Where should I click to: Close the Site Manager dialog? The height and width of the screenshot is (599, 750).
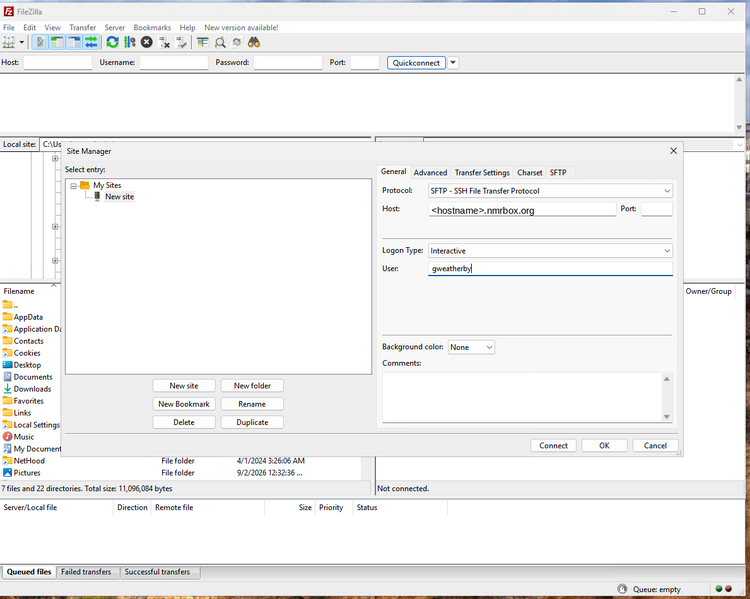click(x=673, y=151)
